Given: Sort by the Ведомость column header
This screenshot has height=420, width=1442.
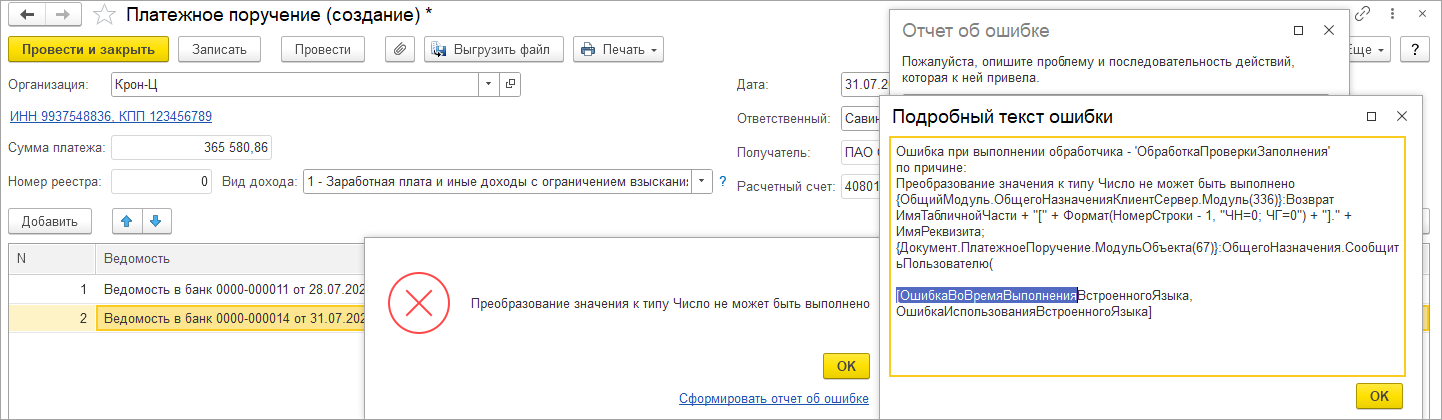Looking at the screenshot, I should (x=230, y=258).
